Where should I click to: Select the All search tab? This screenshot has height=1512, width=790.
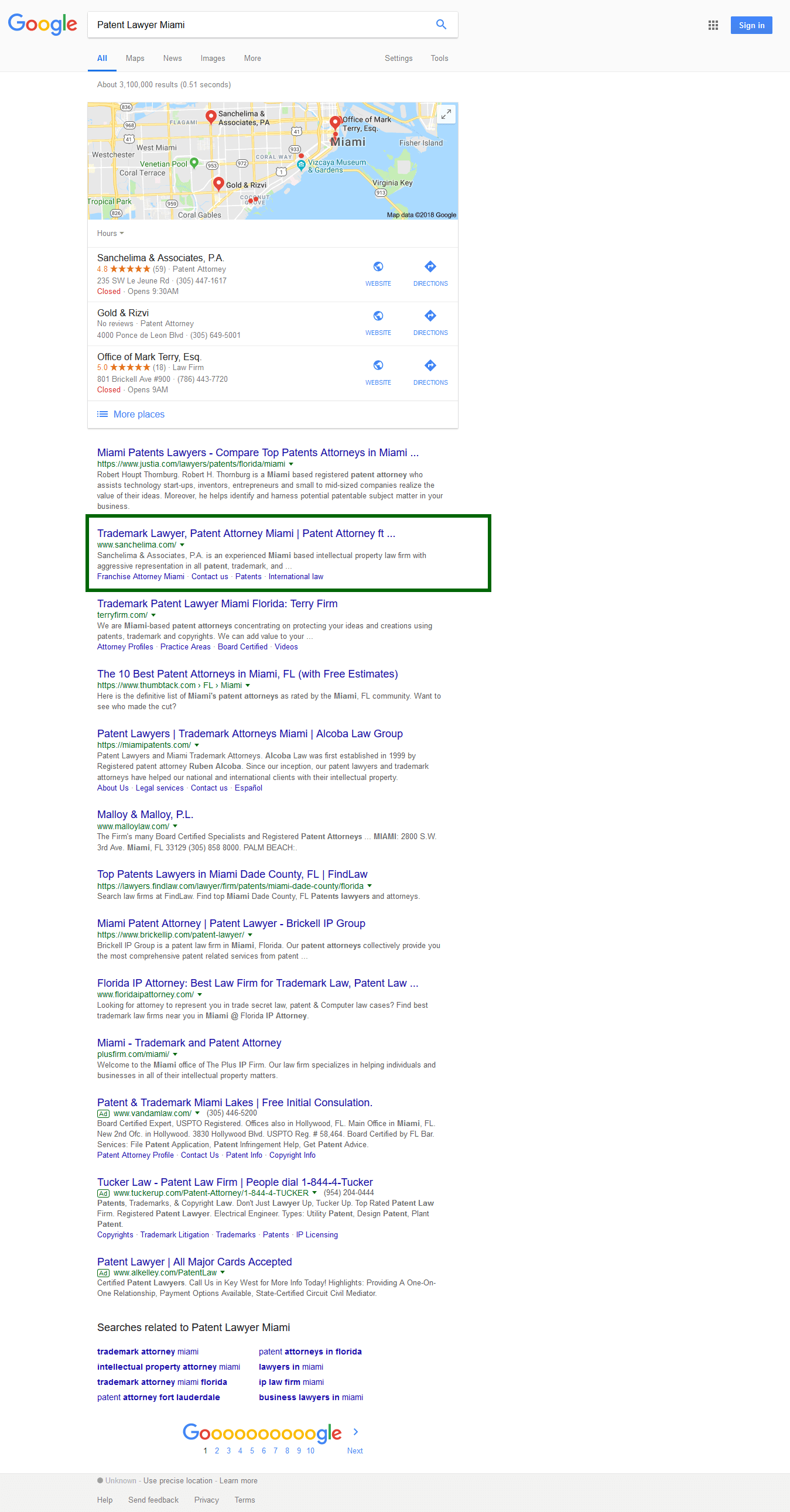102,59
